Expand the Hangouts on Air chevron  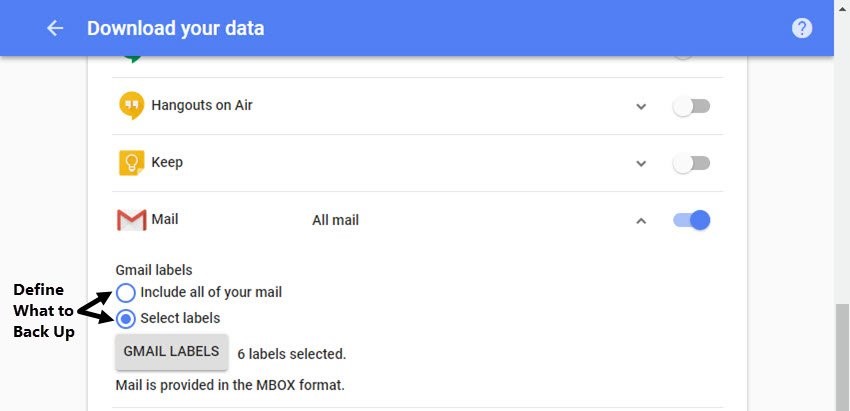coord(641,106)
